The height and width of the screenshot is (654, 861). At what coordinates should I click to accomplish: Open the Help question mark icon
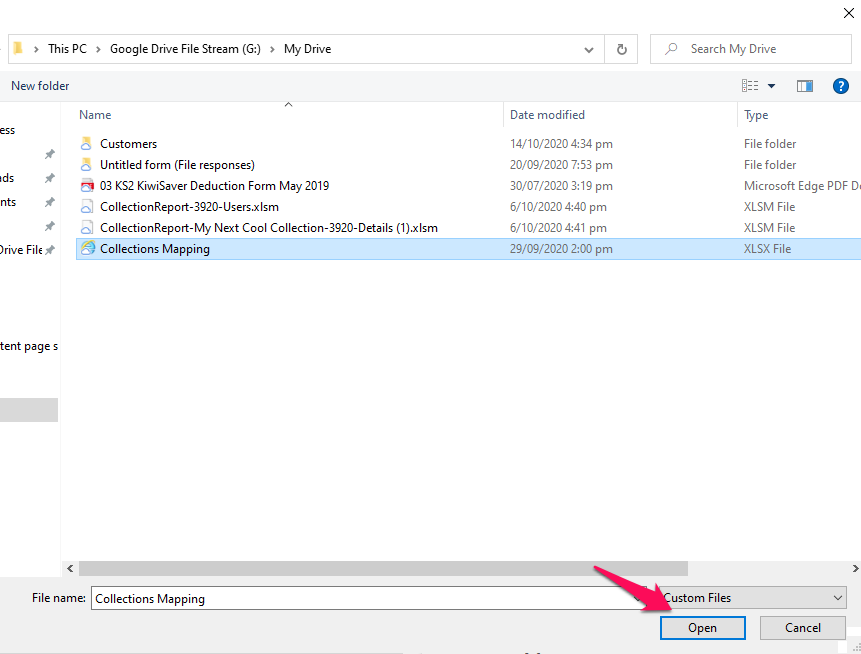(840, 86)
